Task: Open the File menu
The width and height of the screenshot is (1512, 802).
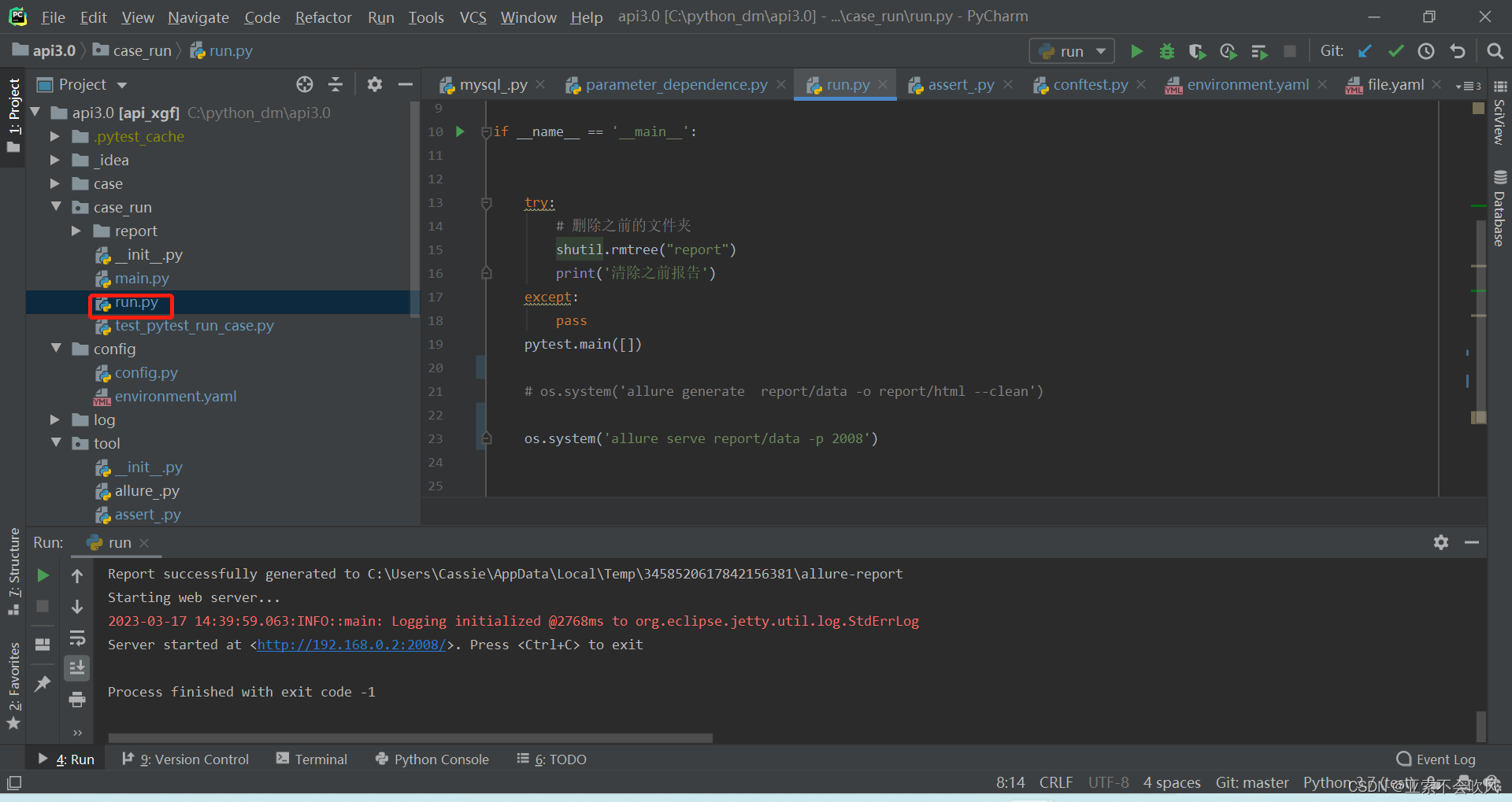Action: coord(53,17)
